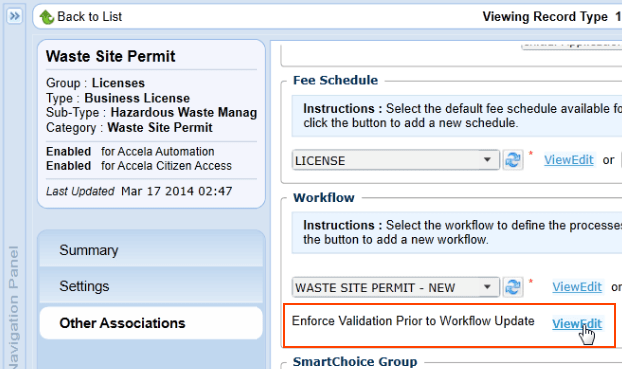Click the Waste Site Permit title
The image size is (622, 369).
[110, 56]
